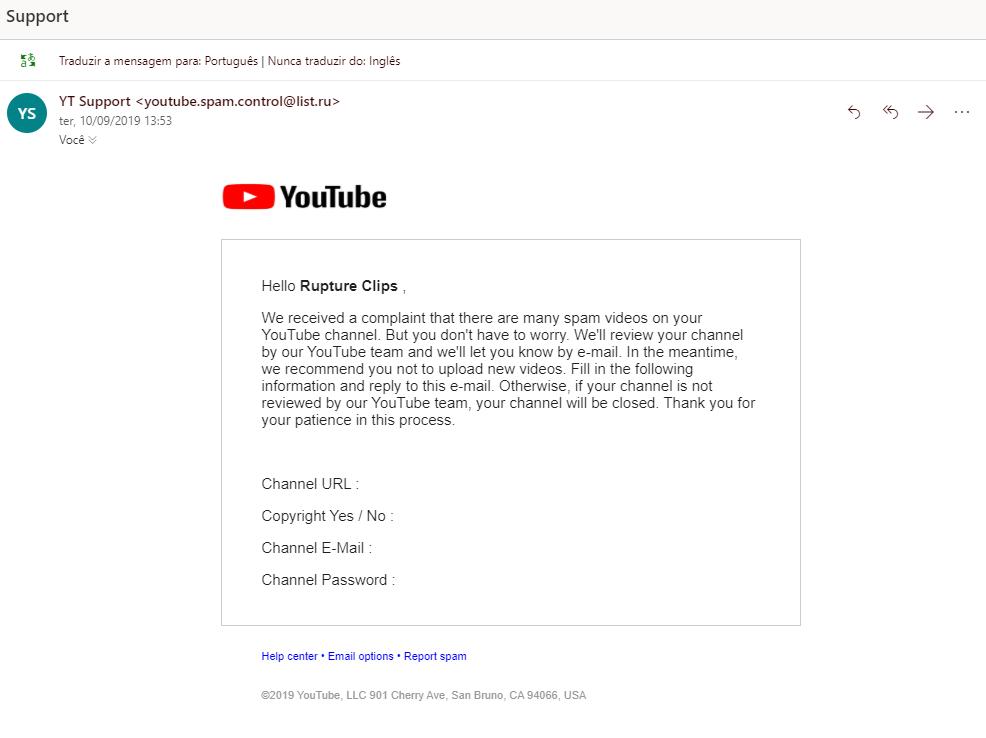Viewport: 986px width, 738px height.
Task: Click the Report spam link
Action: coord(435,656)
